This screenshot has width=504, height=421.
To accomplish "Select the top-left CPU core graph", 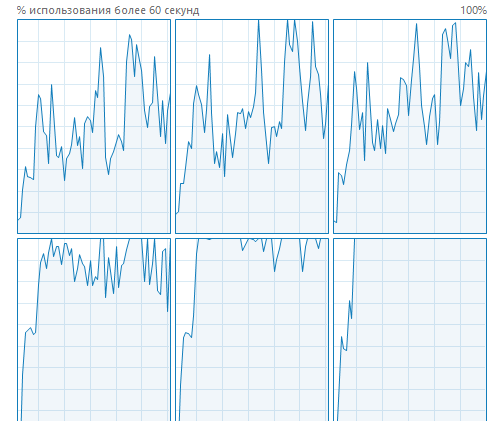I will tap(94, 126).
